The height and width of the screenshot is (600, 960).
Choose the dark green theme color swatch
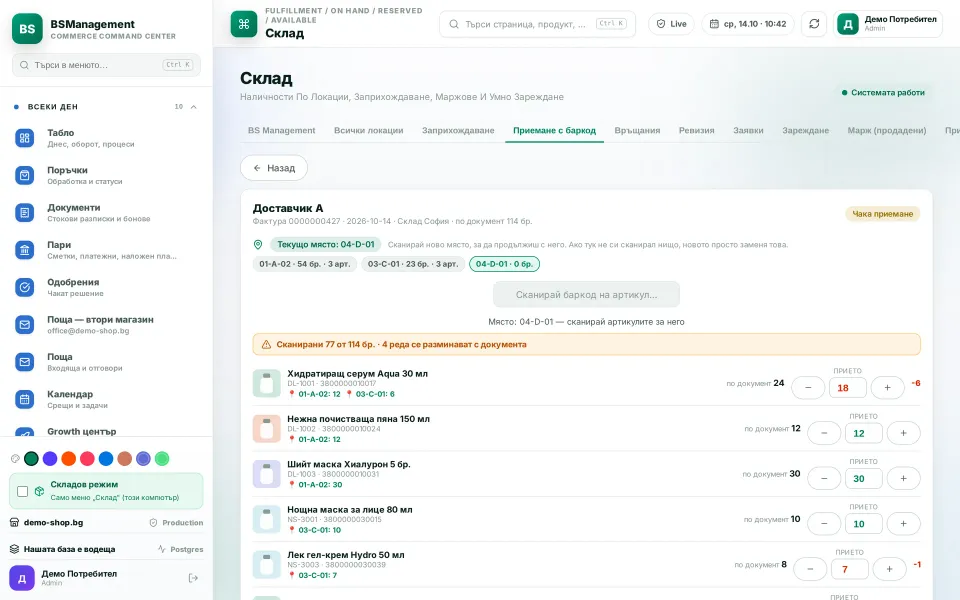coord(31,459)
